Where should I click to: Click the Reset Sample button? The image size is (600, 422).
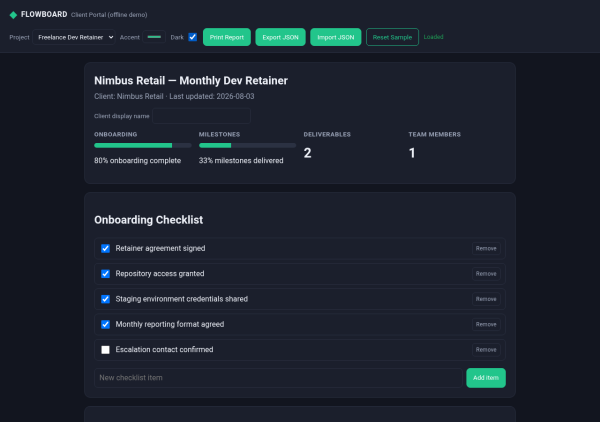coord(392,37)
